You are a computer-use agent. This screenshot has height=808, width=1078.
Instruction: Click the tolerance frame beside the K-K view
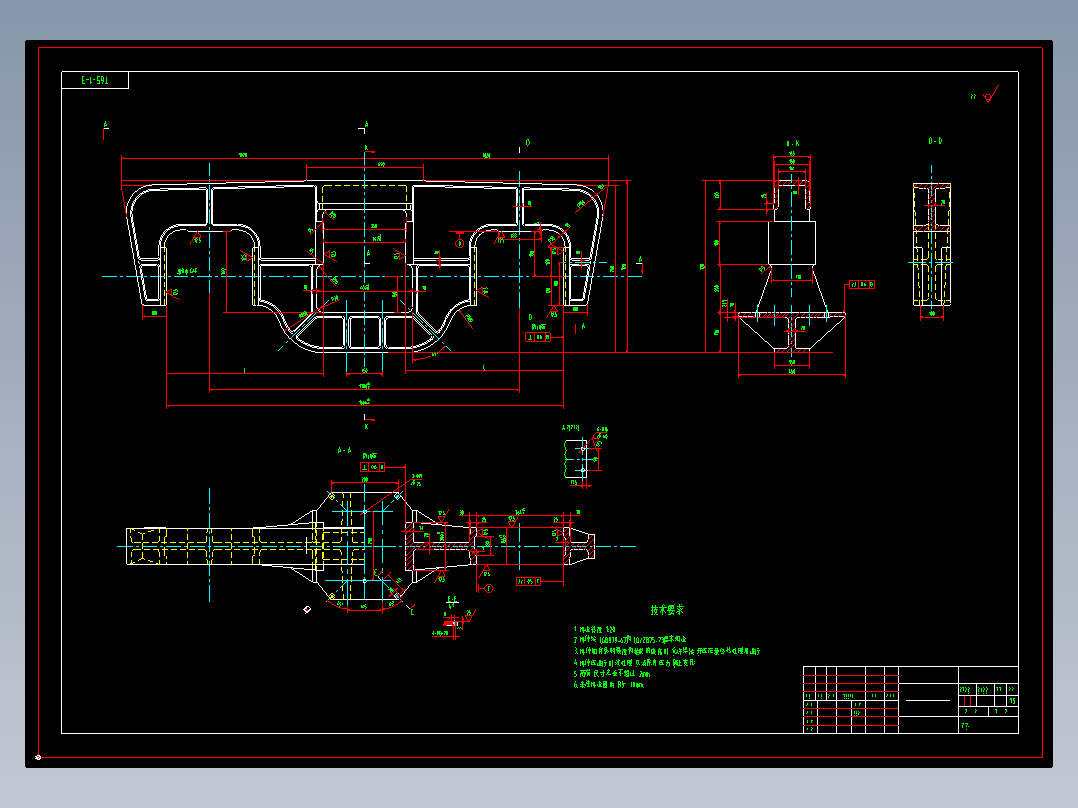861,284
